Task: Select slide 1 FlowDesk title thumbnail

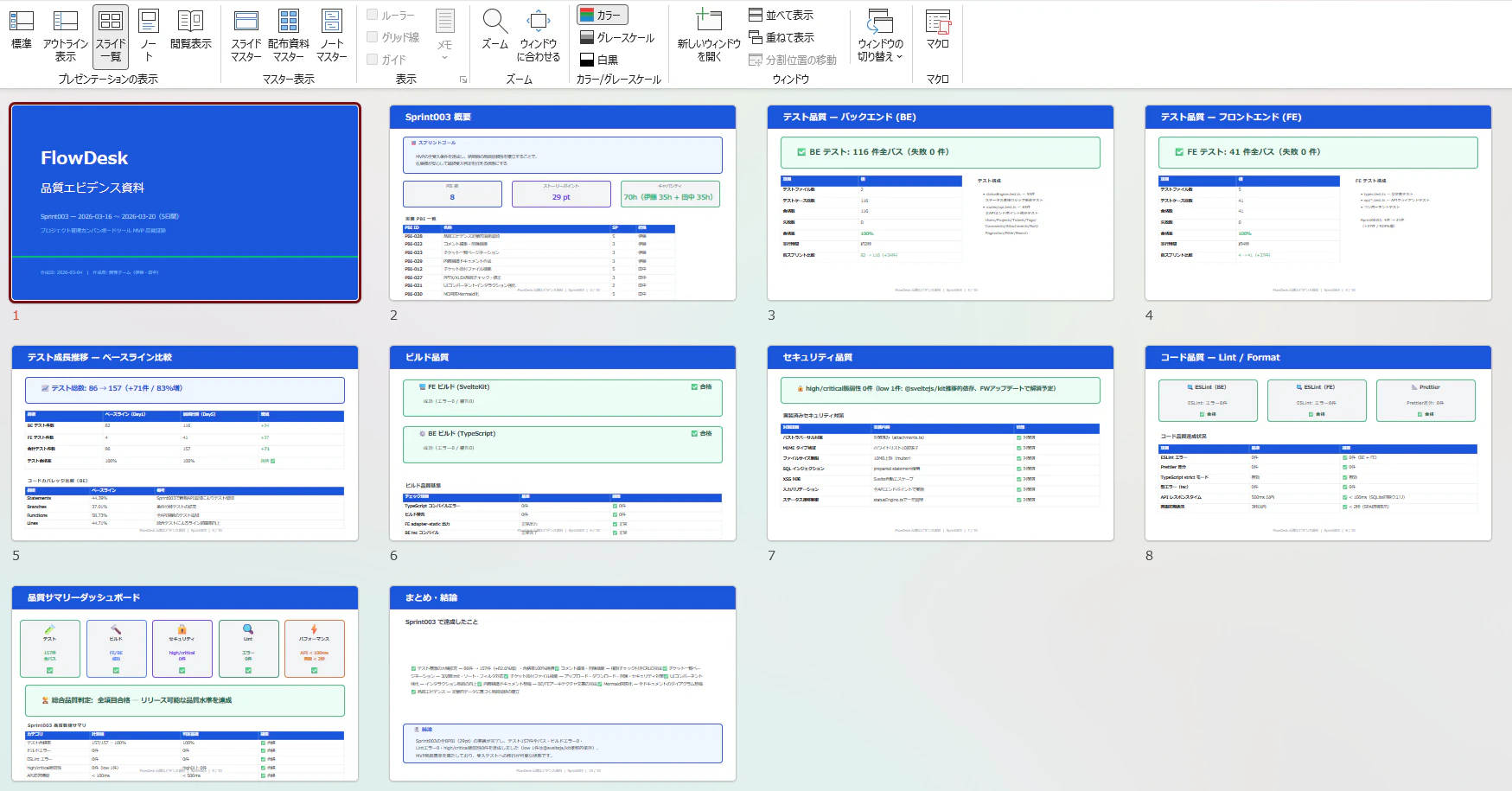Action: point(185,203)
